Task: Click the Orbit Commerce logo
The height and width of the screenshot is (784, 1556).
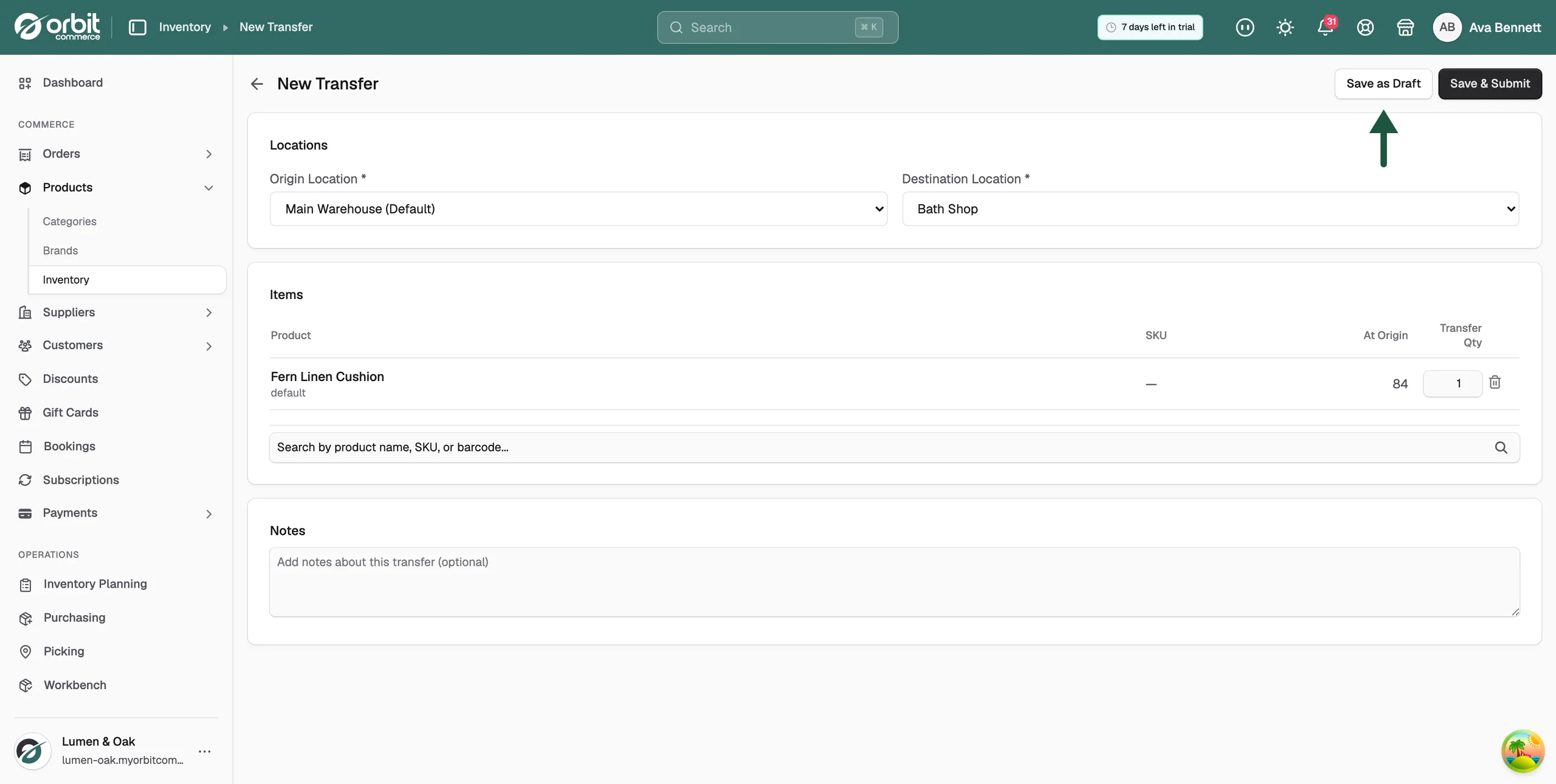Action: pyautogui.click(x=57, y=27)
